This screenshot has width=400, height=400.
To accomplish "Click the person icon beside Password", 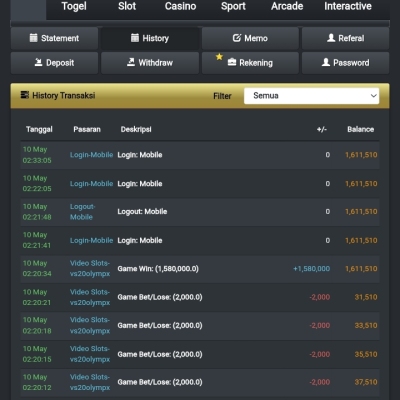I will click(326, 62).
